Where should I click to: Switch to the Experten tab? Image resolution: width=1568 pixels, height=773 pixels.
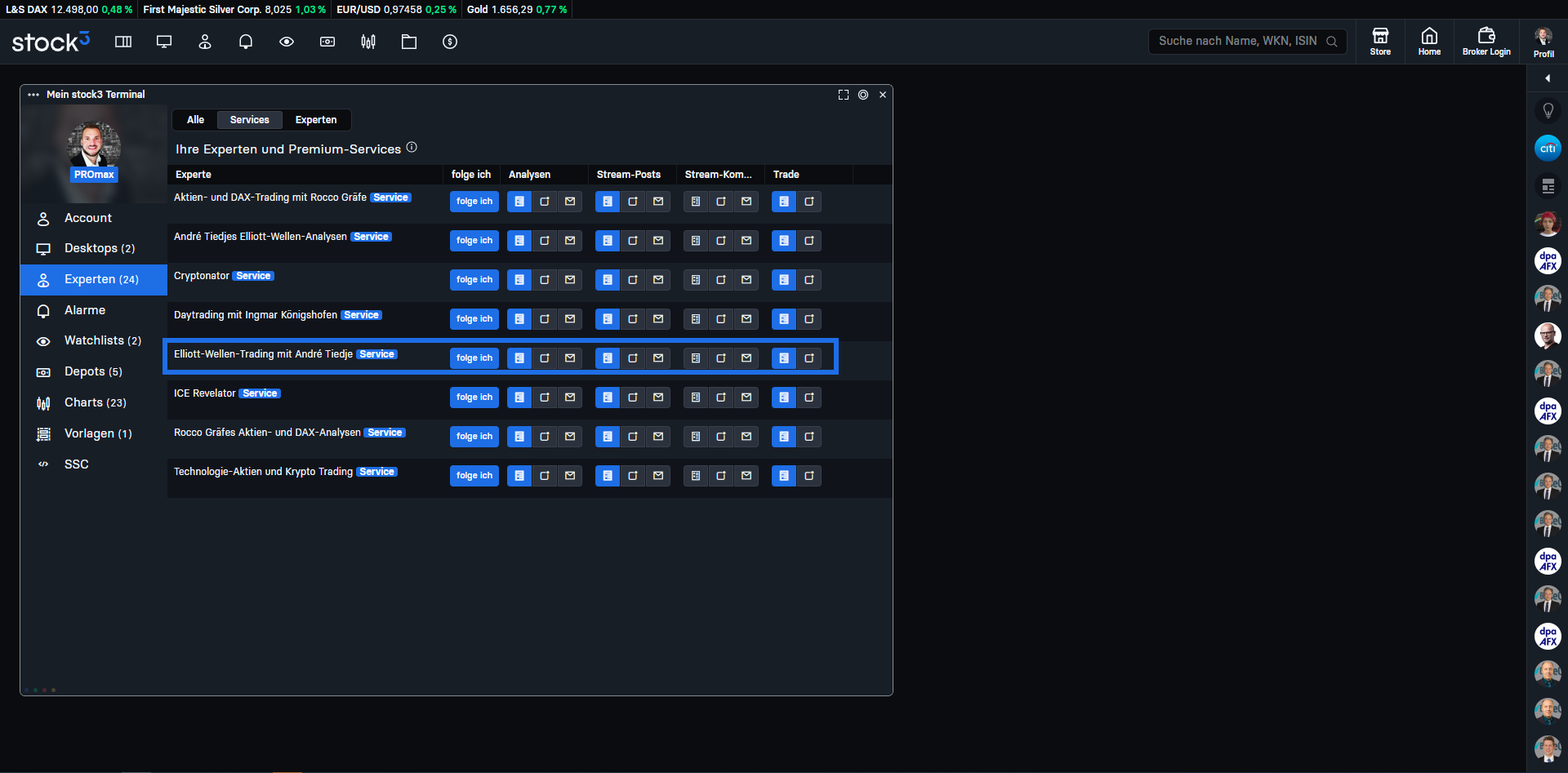316,120
